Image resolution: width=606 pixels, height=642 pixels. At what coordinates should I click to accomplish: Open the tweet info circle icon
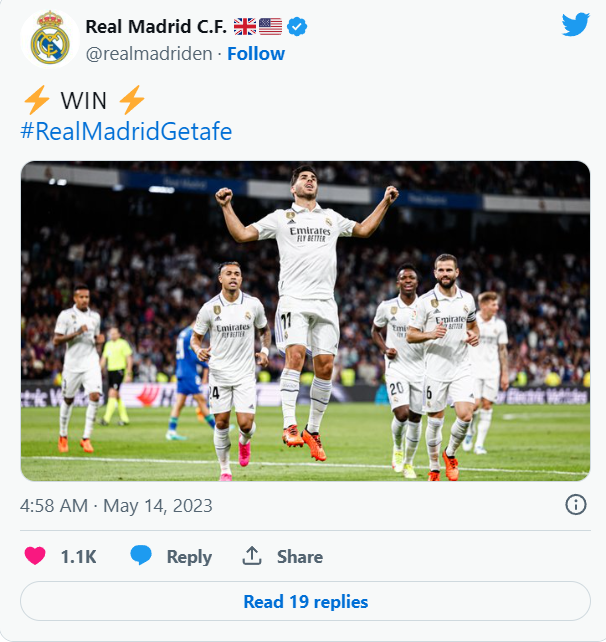pyautogui.click(x=576, y=504)
